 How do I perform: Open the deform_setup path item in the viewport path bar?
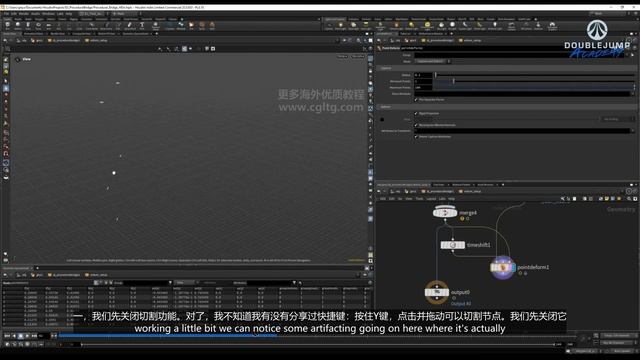pyautogui.click(x=97, y=40)
